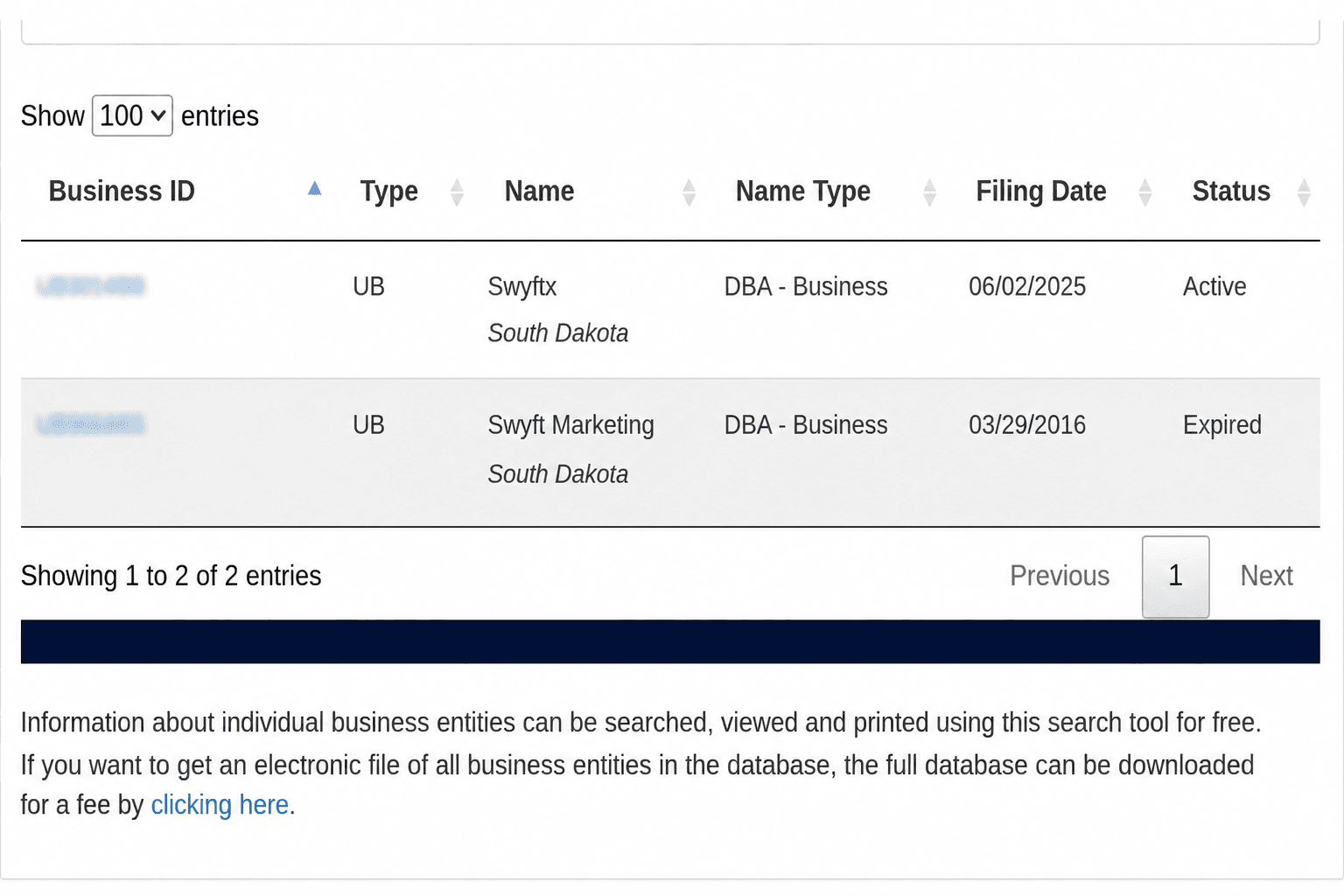Image resolution: width=1344 pixels, height=896 pixels.
Task: Select page 1 in pagination
Action: pos(1176,577)
